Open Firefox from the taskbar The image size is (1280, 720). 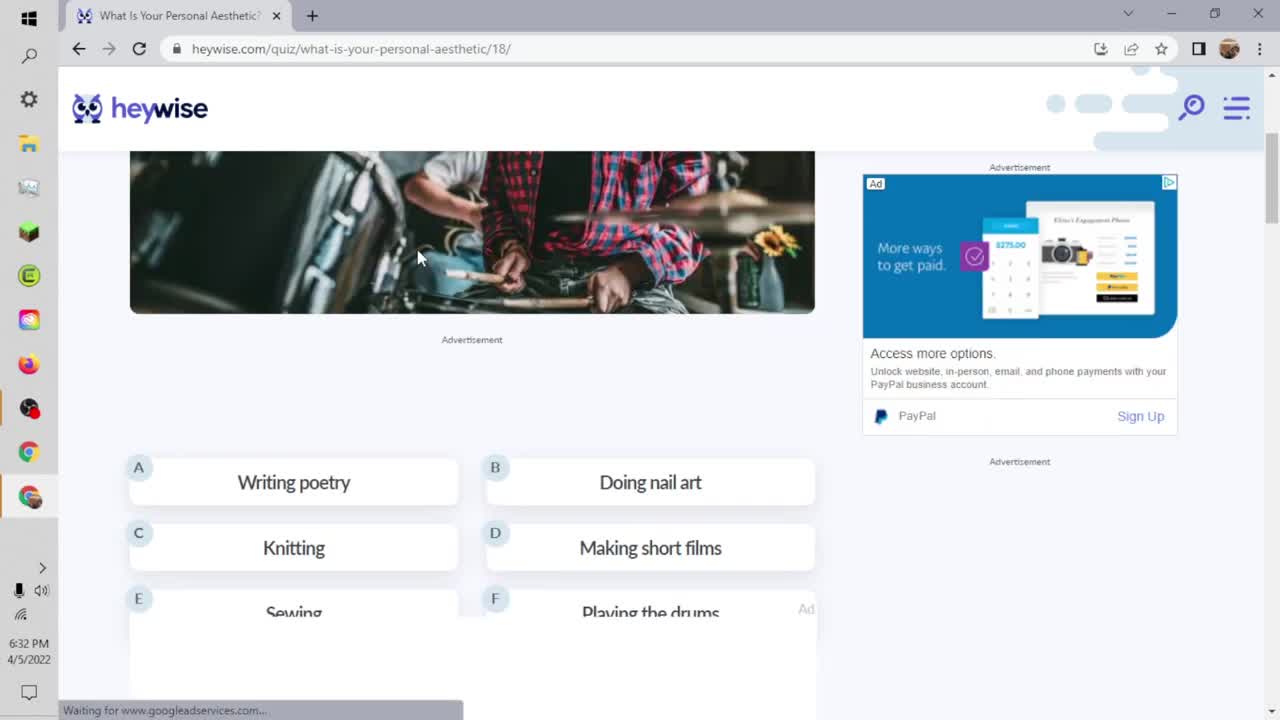coord(29,364)
